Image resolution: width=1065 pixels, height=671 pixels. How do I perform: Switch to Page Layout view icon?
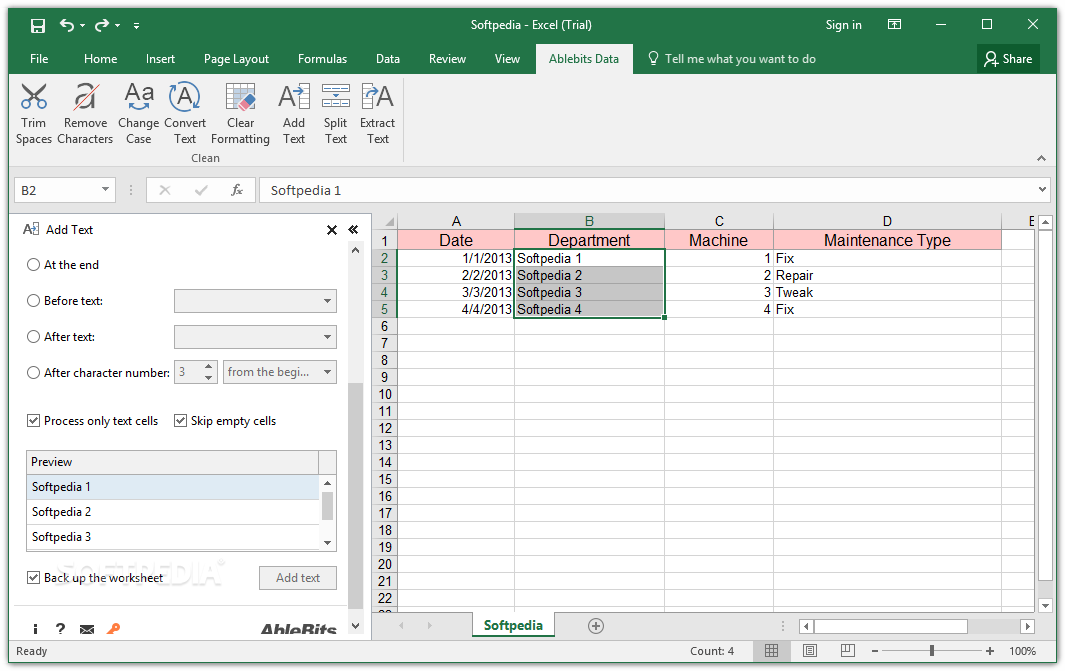[810, 651]
